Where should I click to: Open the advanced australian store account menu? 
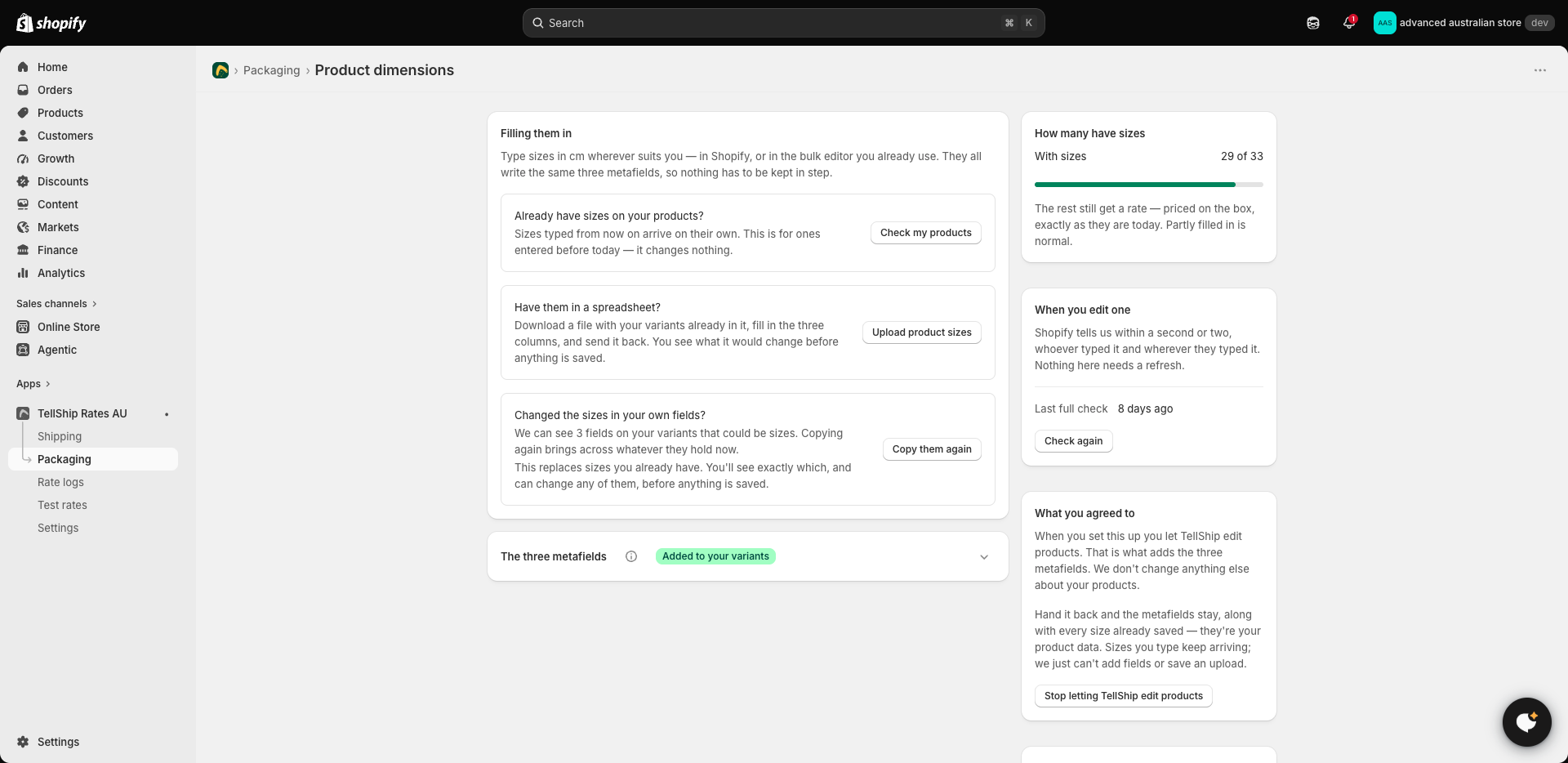click(x=1463, y=23)
